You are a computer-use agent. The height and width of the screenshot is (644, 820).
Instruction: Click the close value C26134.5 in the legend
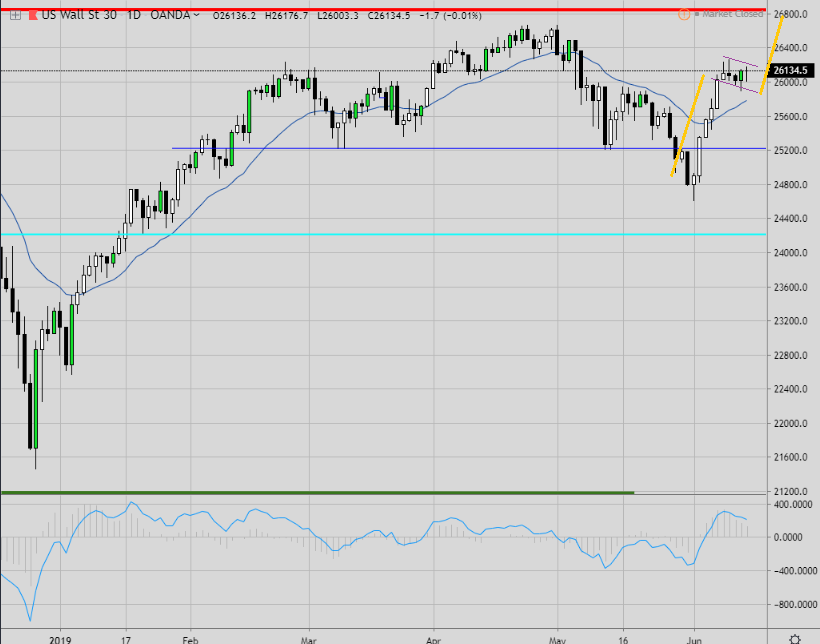pyautogui.click(x=389, y=16)
